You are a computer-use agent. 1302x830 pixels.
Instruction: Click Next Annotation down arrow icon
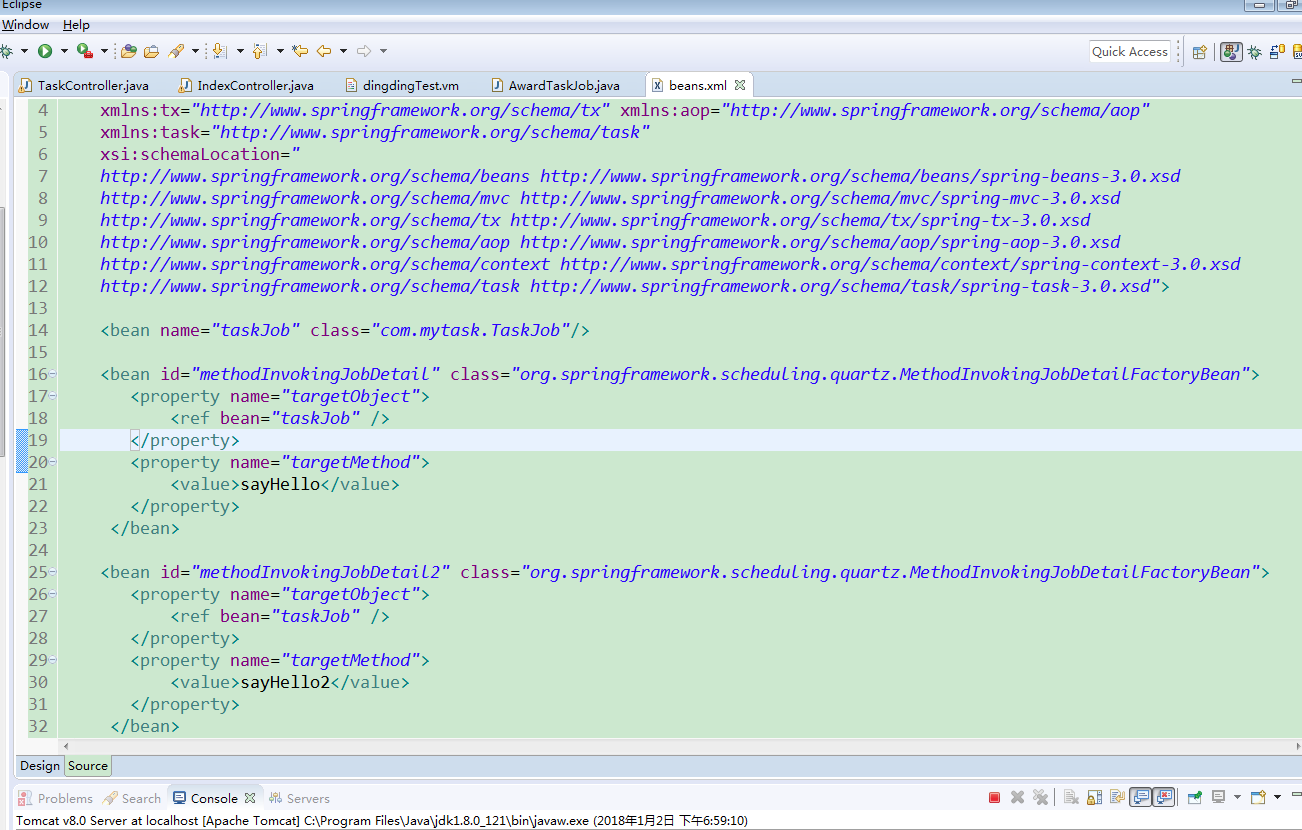click(220, 51)
